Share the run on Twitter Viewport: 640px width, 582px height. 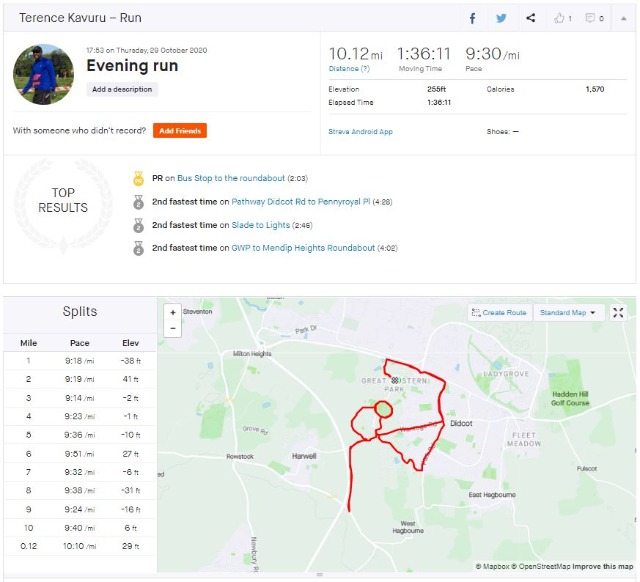tap(501, 18)
